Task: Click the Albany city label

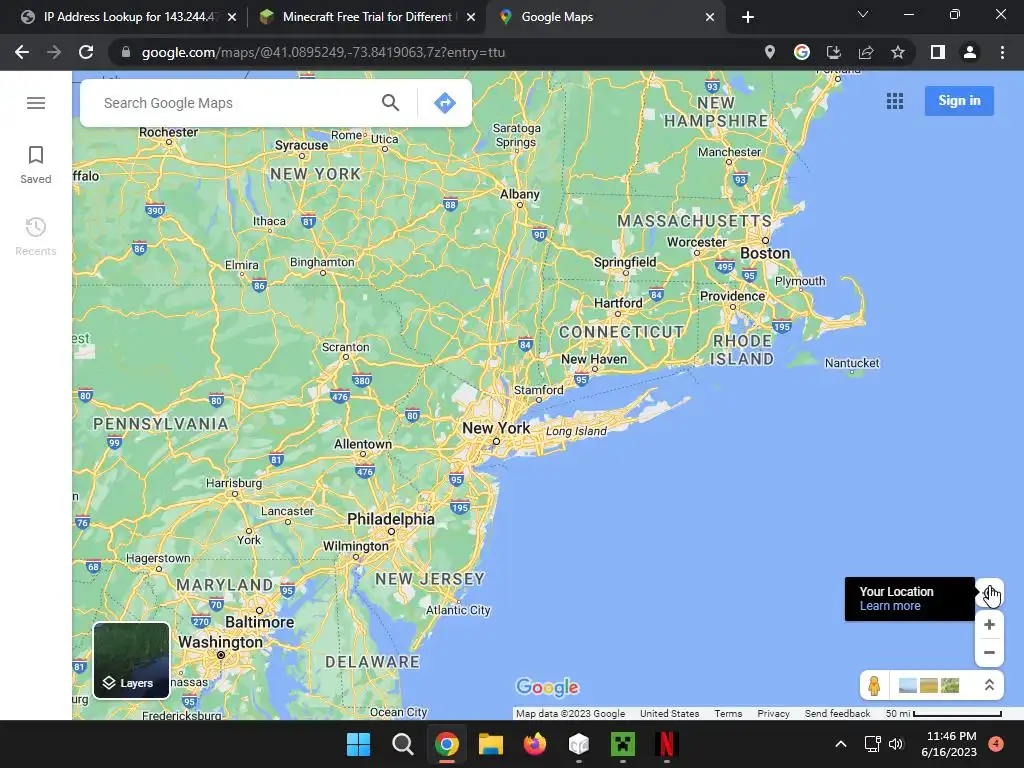Action: [520, 194]
